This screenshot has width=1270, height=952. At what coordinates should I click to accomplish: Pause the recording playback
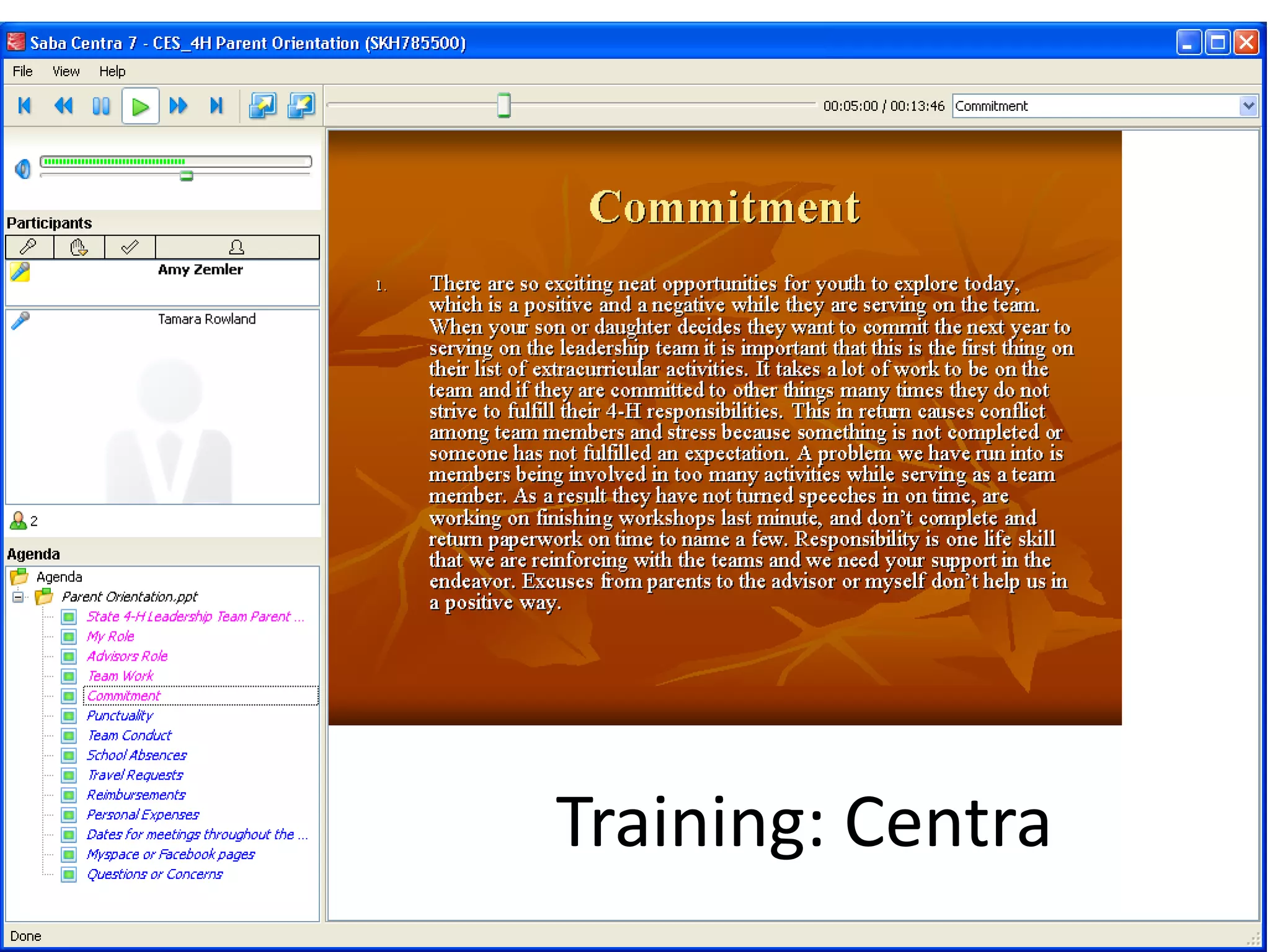pos(101,107)
